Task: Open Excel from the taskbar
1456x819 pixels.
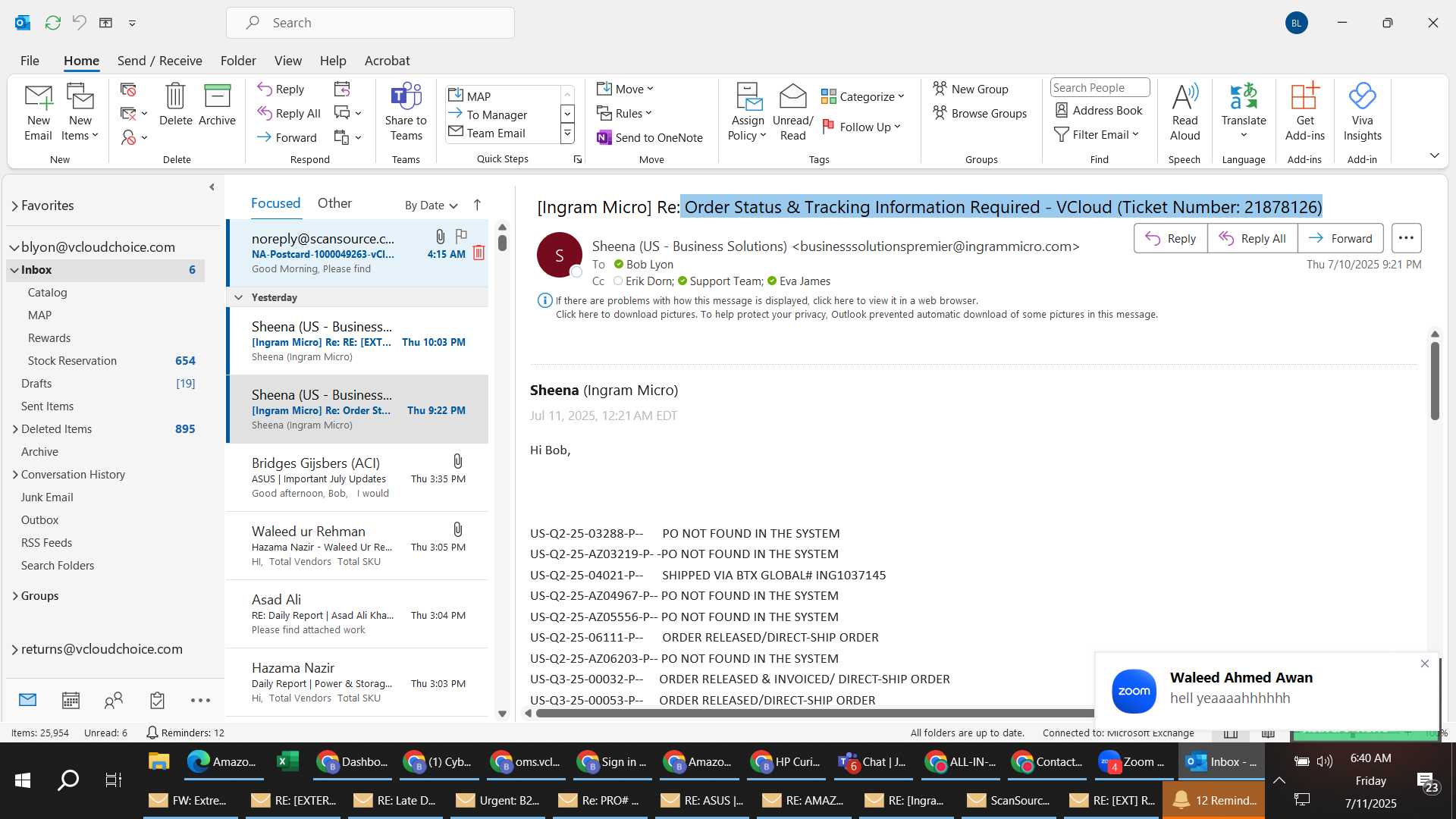Action: 287,761
